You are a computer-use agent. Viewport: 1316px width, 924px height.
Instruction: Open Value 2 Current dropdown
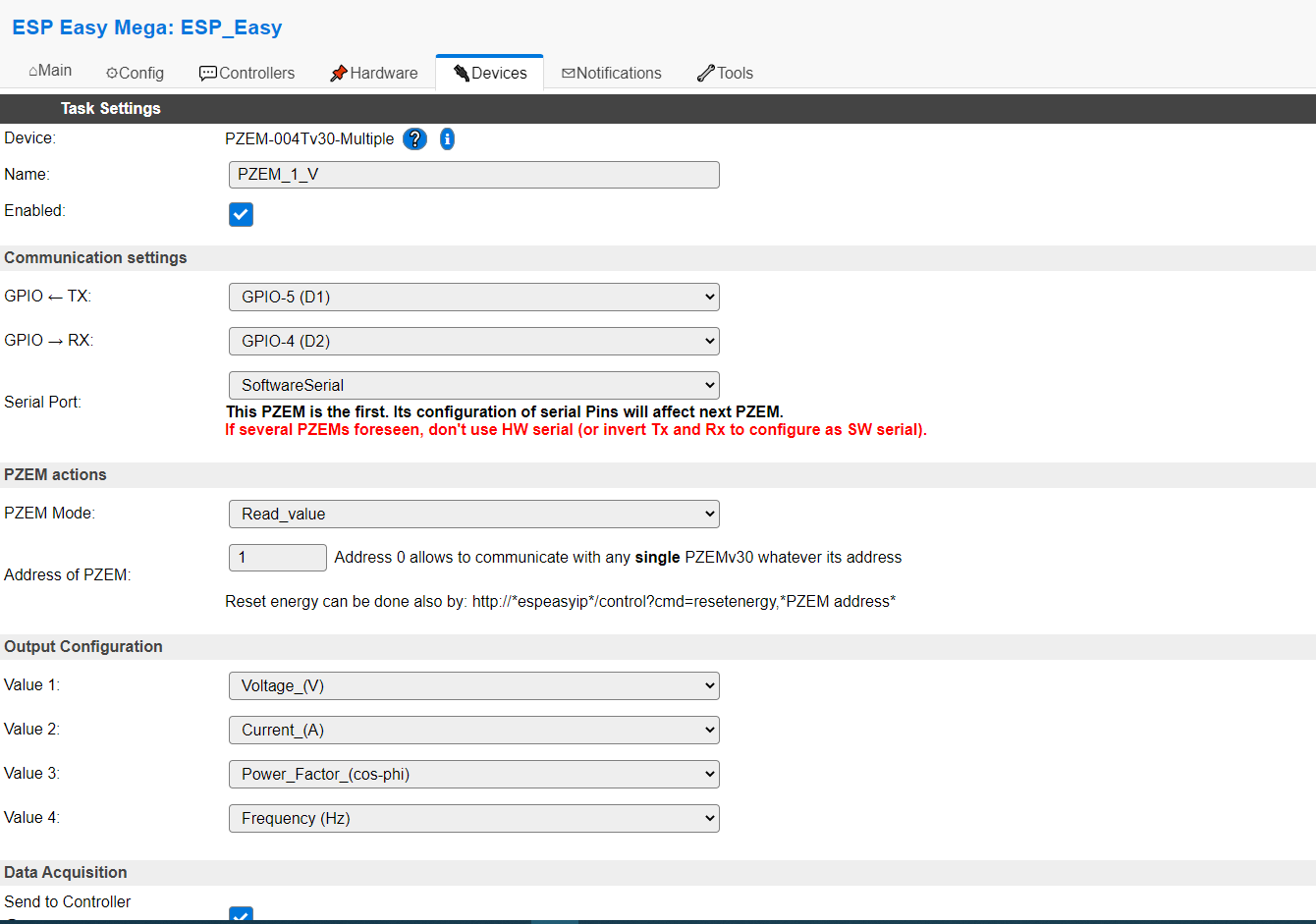tap(474, 730)
